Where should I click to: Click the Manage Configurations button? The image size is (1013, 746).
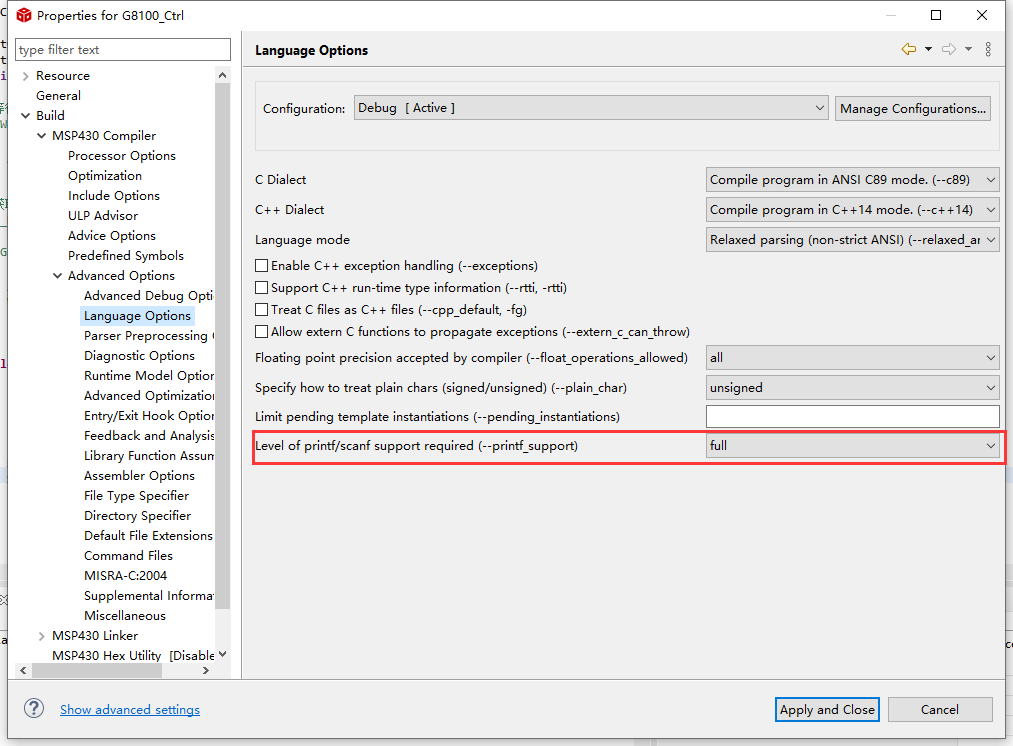[x=913, y=108]
